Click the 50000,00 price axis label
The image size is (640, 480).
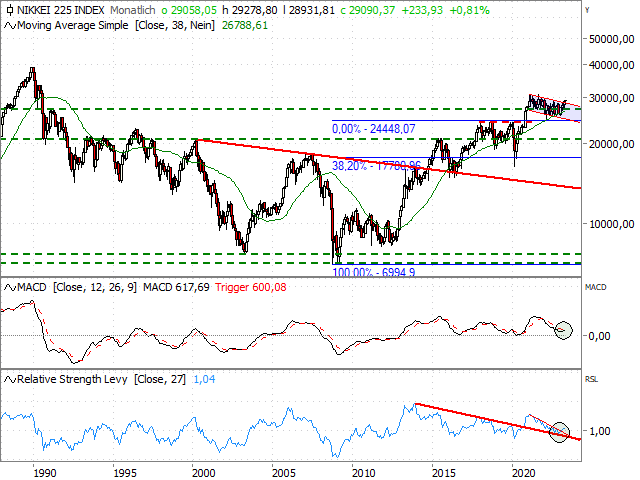[x=611, y=39]
